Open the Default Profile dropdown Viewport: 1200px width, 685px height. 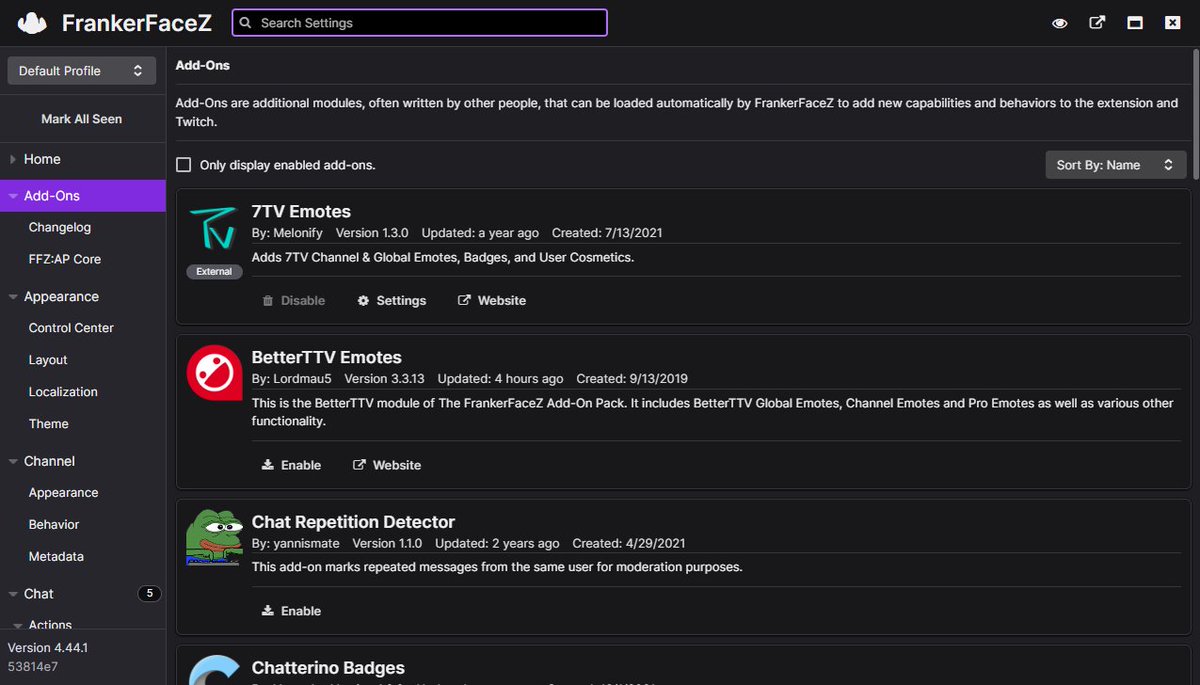(81, 71)
